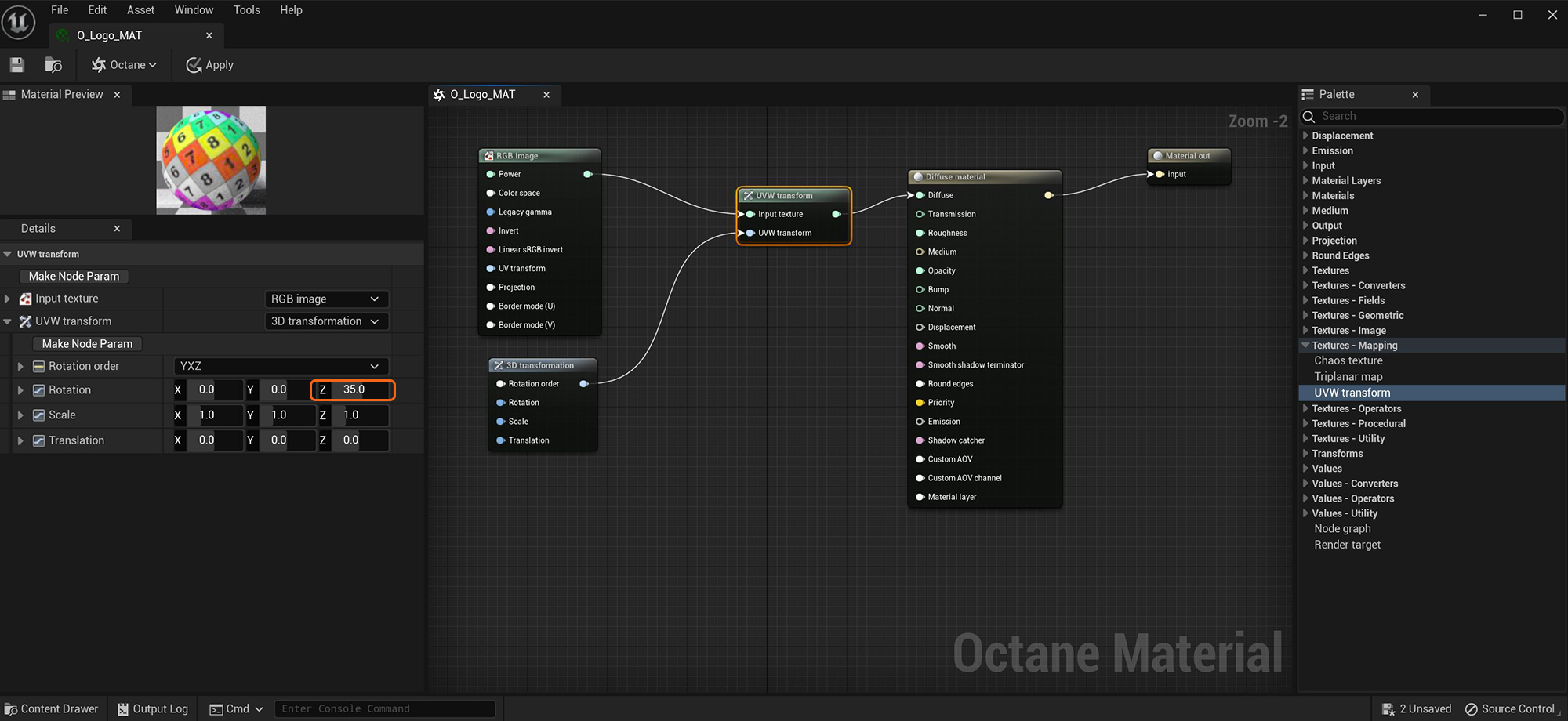The height and width of the screenshot is (721, 1568).
Task: Select Render target in Palette
Action: click(1348, 545)
